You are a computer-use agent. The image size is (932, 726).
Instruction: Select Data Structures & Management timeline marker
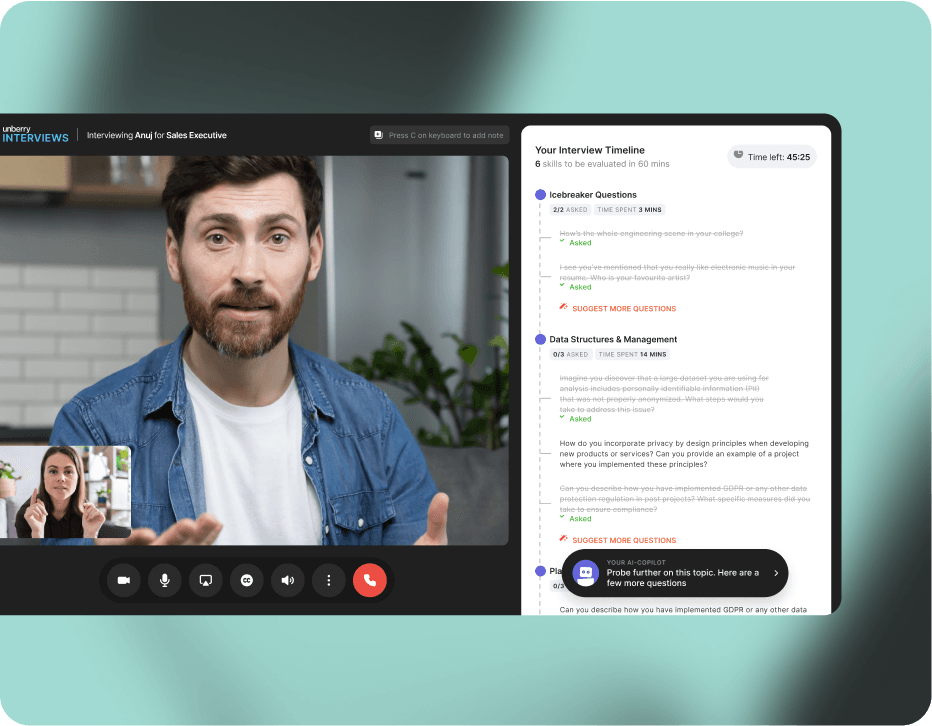(540, 340)
